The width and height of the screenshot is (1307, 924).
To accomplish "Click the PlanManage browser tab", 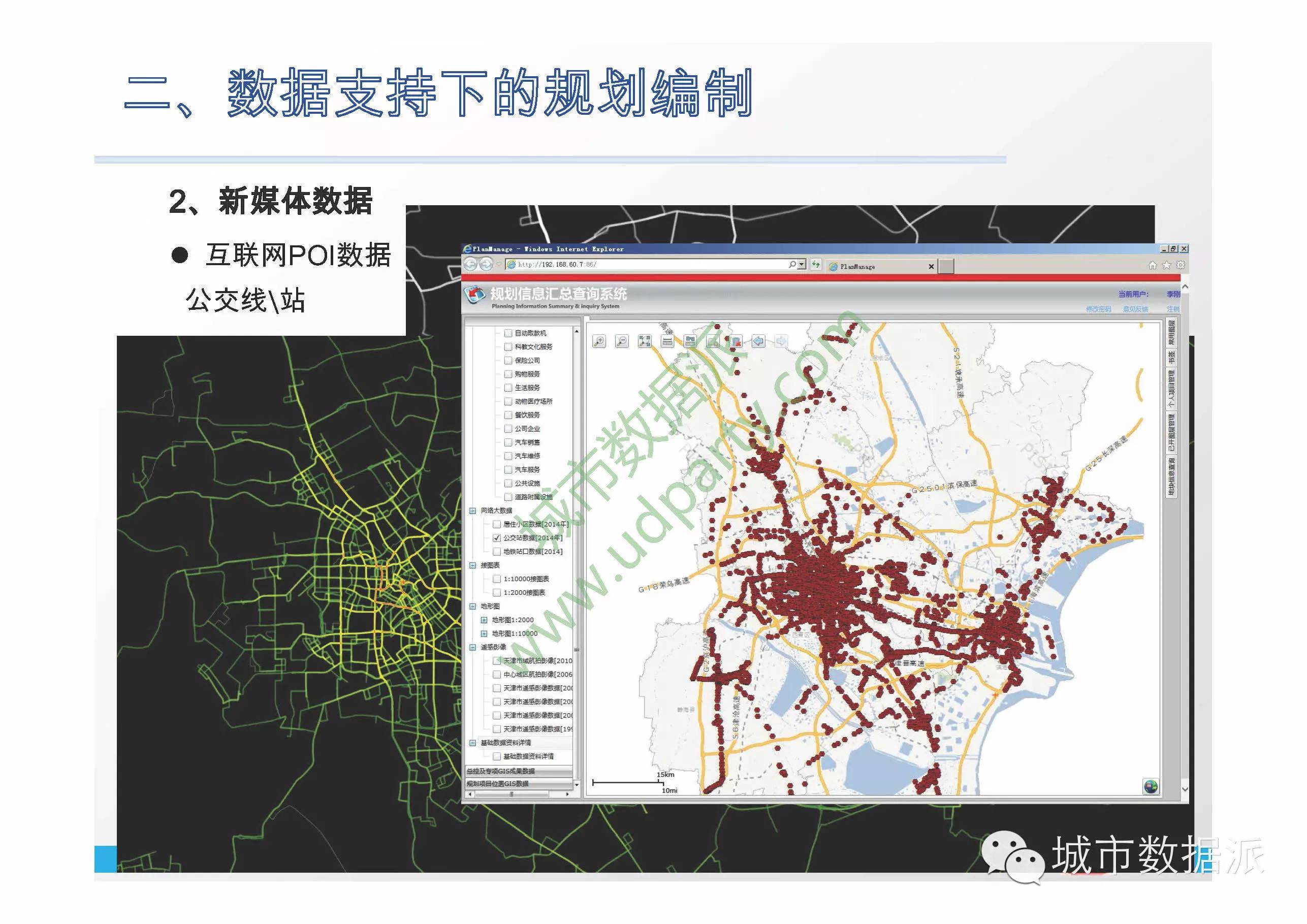I will (x=881, y=267).
